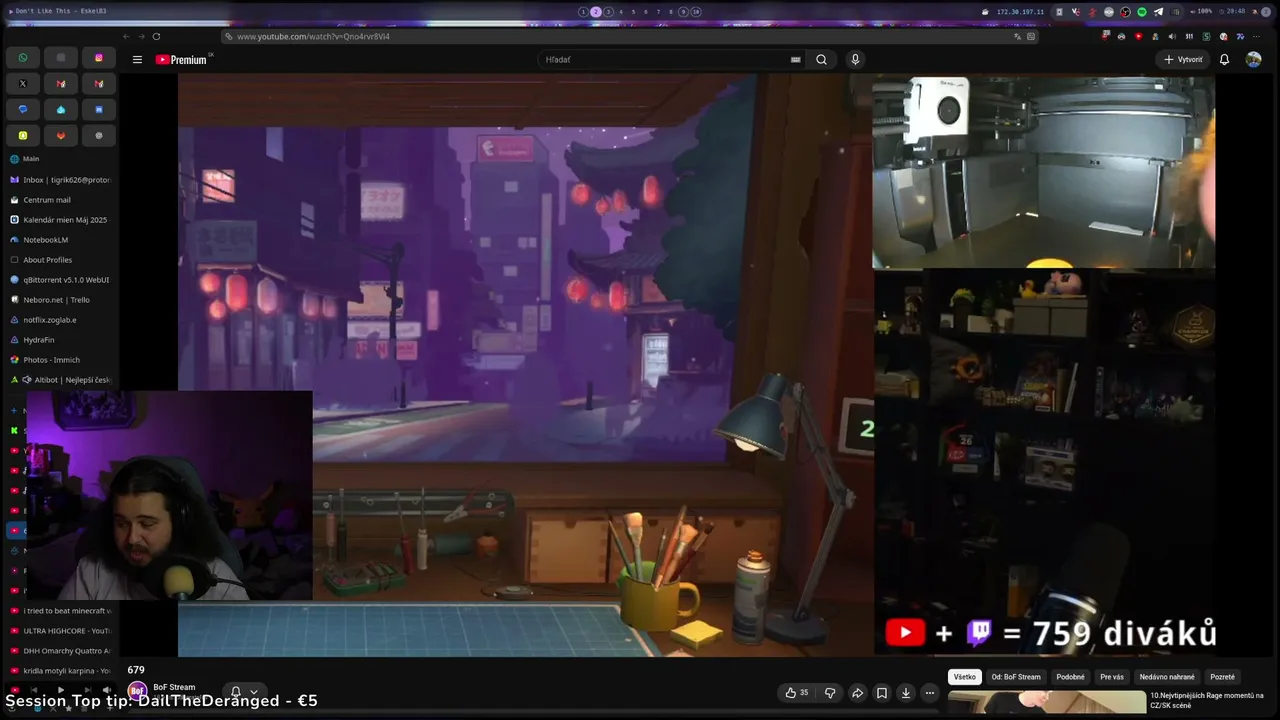The width and height of the screenshot is (1280, 720).
Task: Click the page translate icon in address bar
Action: (x=1018, y=37)
